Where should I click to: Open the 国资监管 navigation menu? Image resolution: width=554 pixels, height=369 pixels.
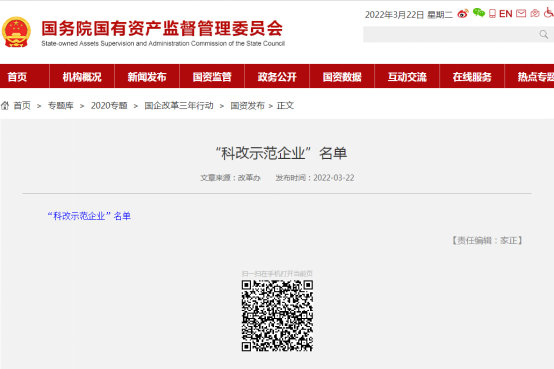pyautogui.click(x=212, y=77)
